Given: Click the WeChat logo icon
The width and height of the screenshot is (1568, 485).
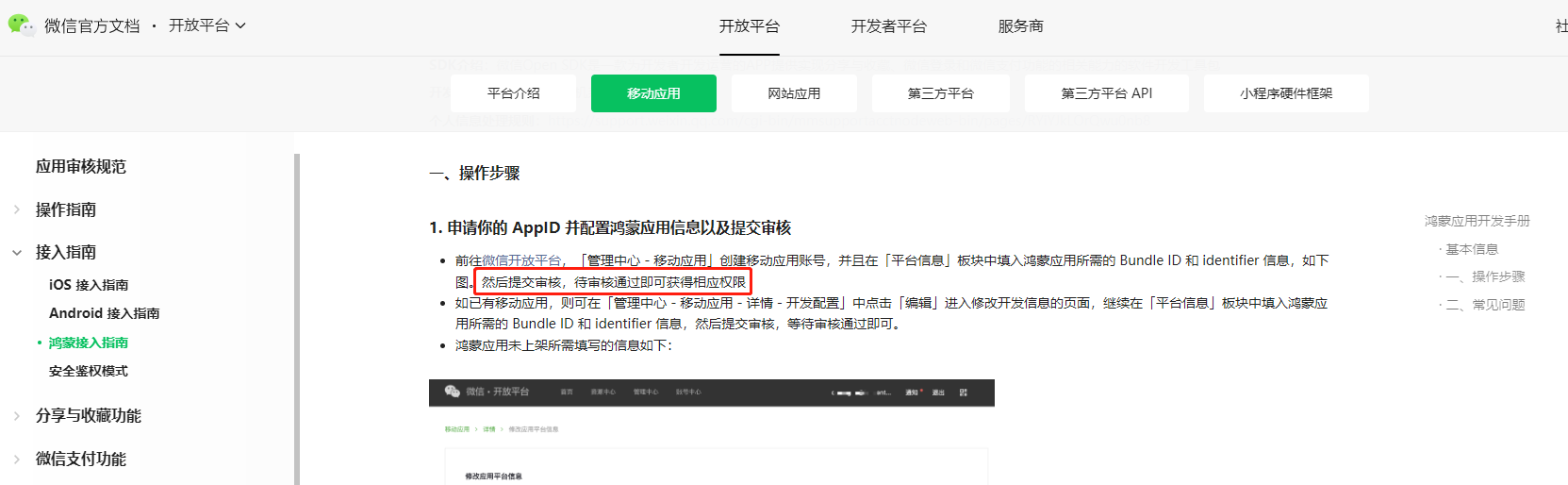Looking at the screenshot, I should tap(21, 25).
